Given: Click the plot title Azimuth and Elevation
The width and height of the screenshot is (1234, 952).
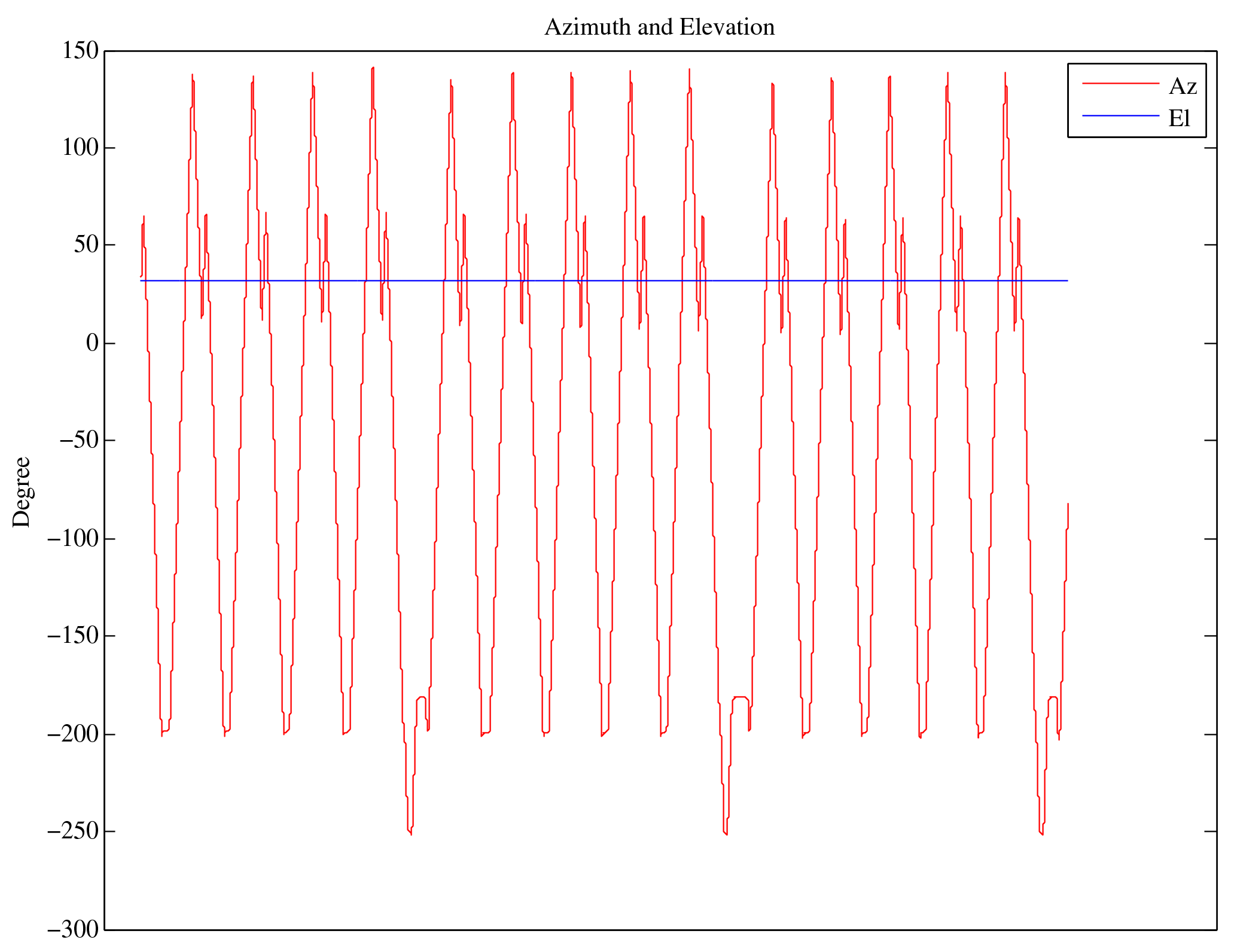Looking at the screenshot, I should pyautogui.click(x=659, y=28).
